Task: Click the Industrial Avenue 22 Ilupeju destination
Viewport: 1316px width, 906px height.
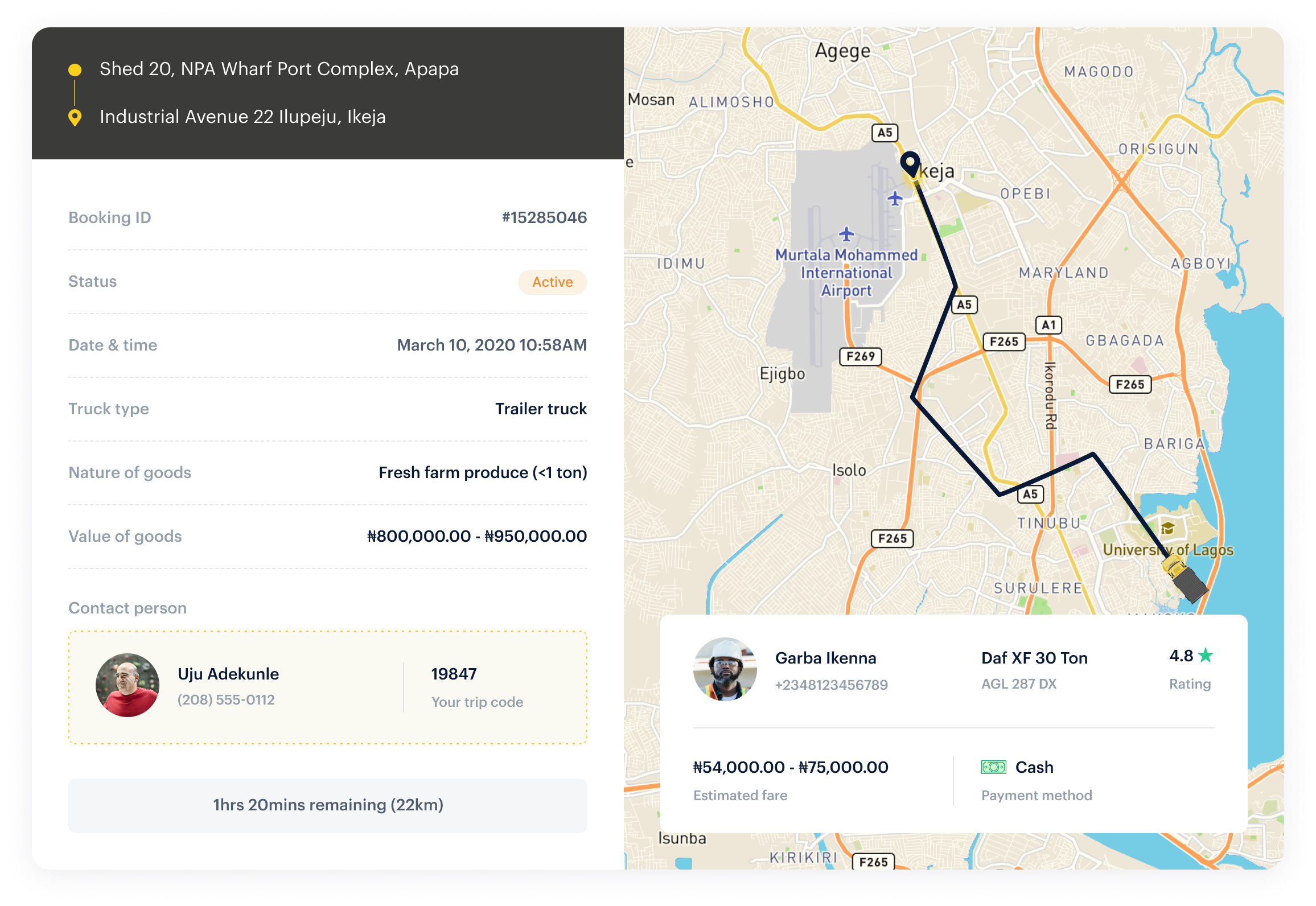Action: coord(242,117)
